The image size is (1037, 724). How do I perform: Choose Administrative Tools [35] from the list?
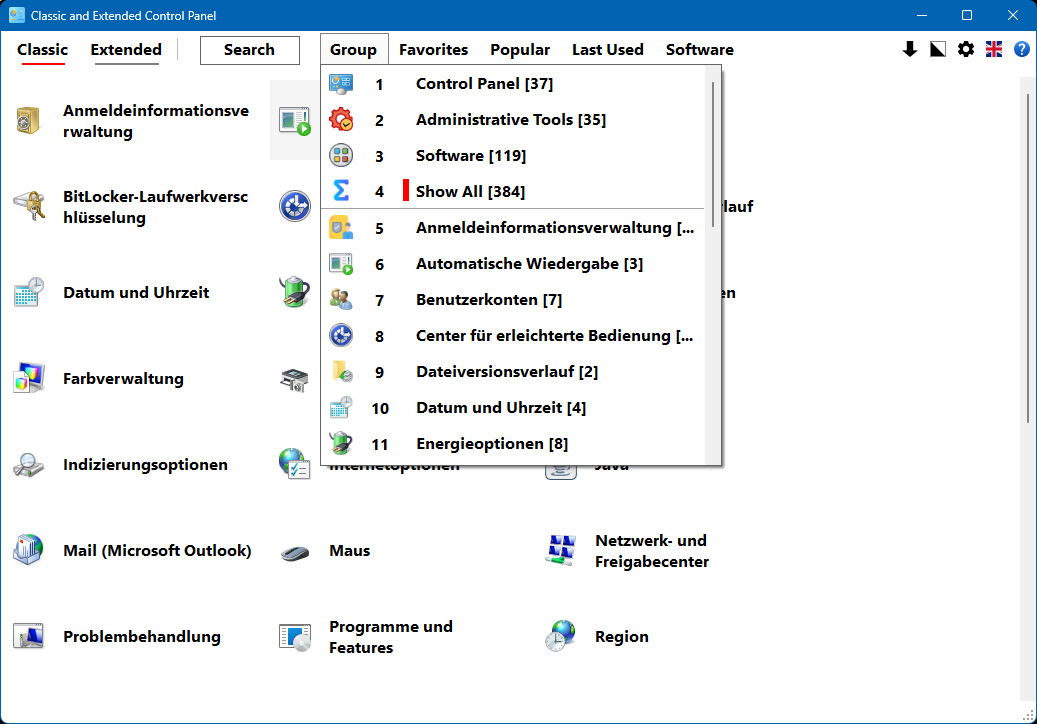point(513,120)
